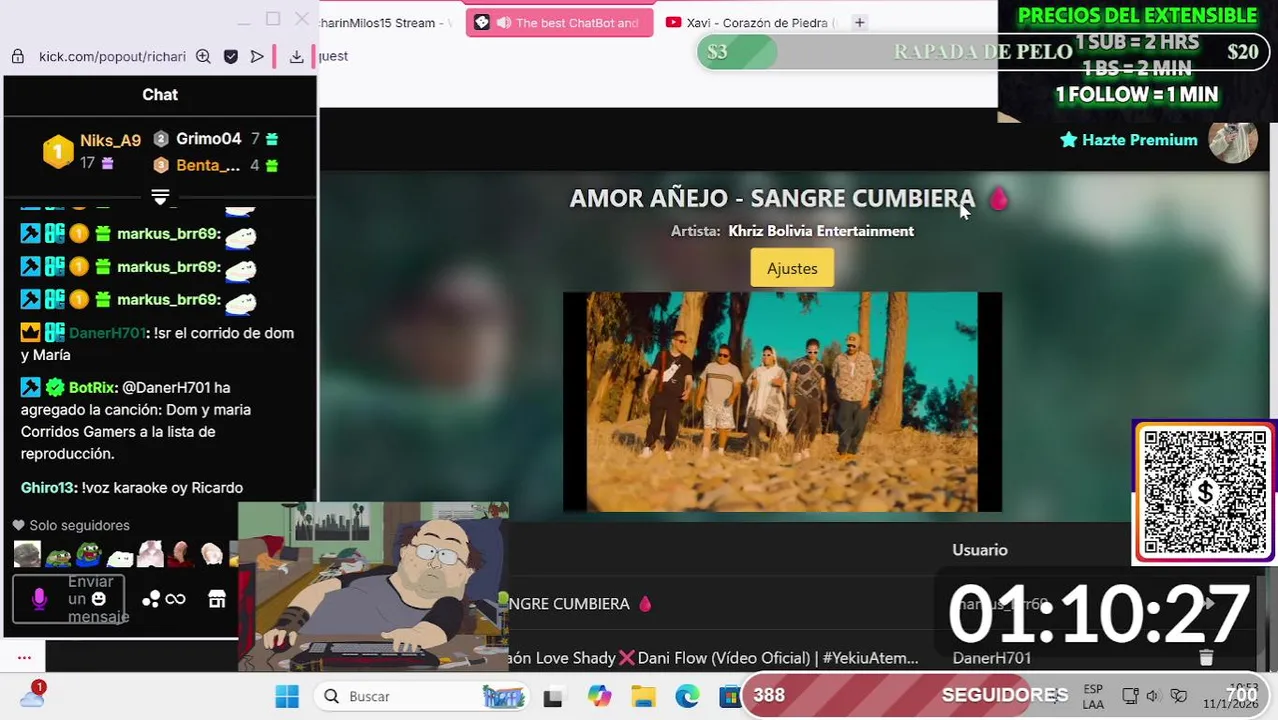Screen dimensions: 1278x720
Task: Switch to RicharinMilos15 Stream browser tab
Action: (388, 23)
